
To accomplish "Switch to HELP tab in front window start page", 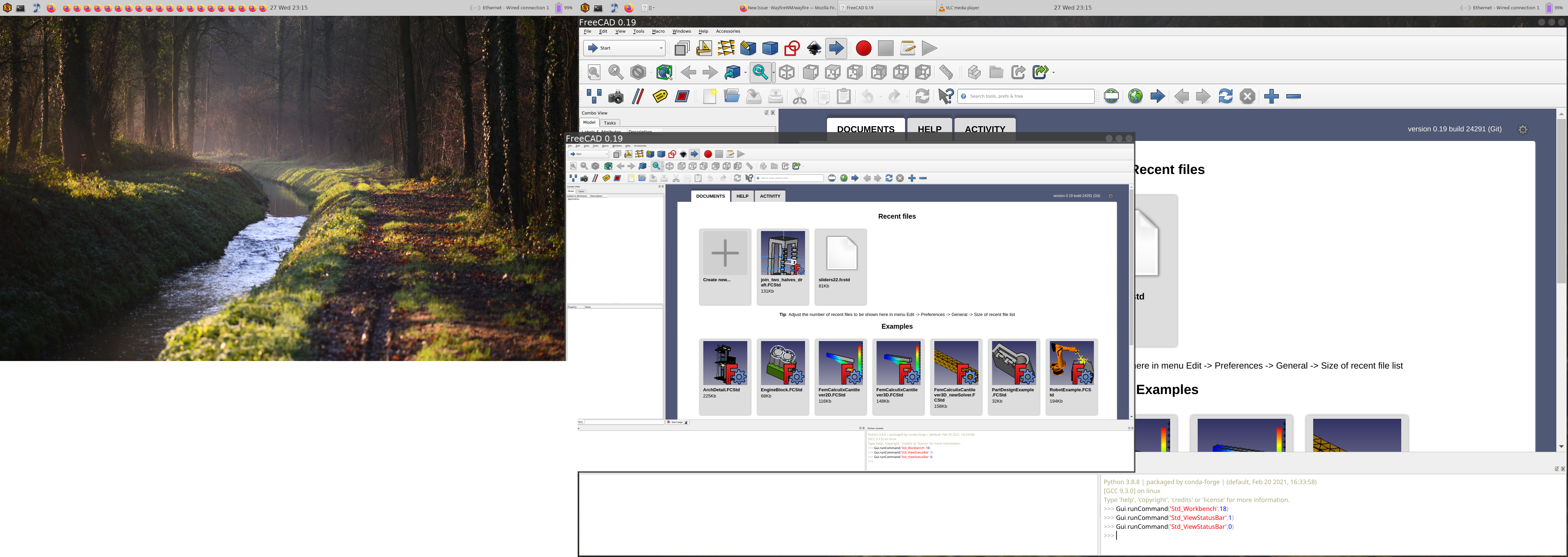I will coord(742,196).
